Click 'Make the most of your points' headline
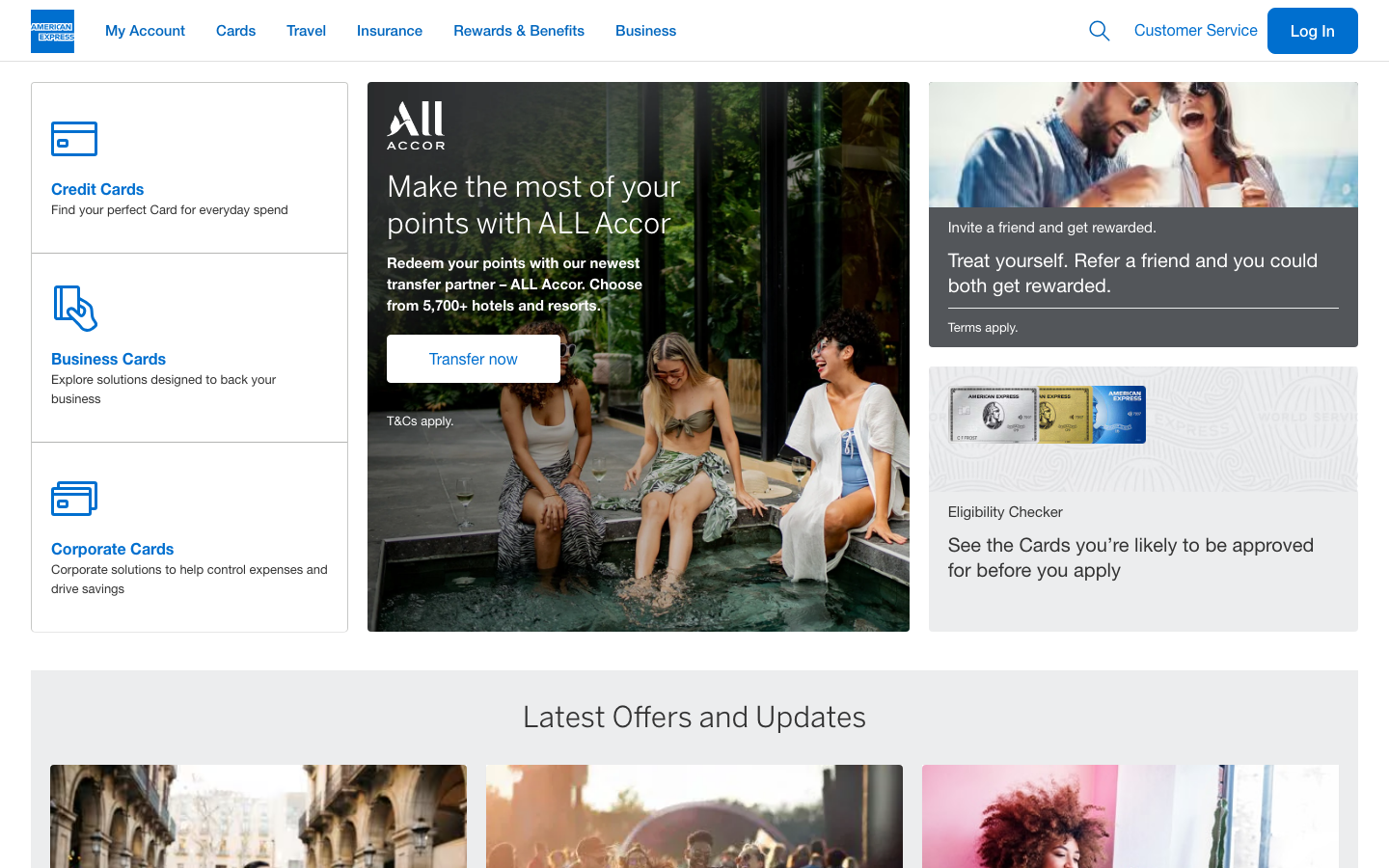 point(533,204)
